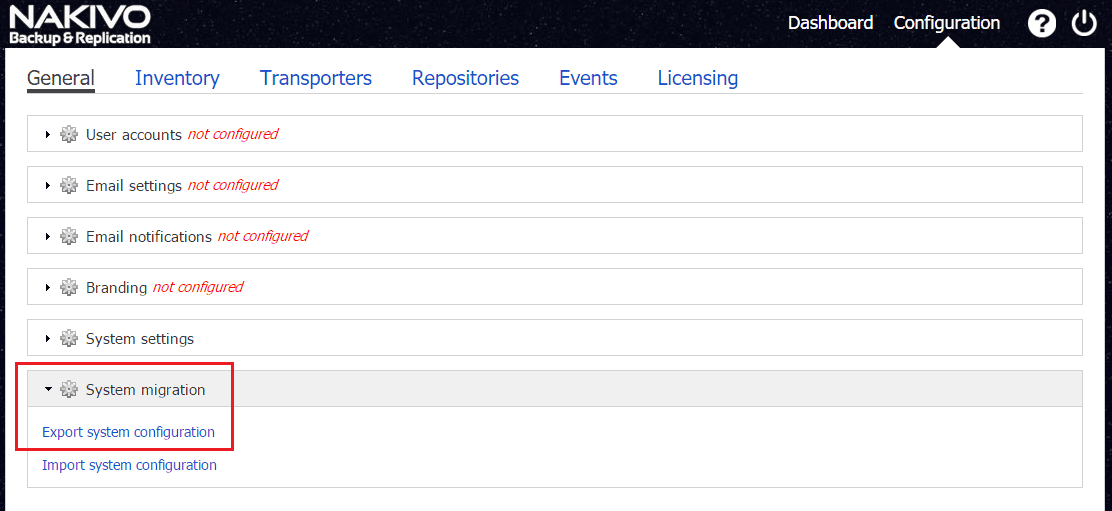Click the Branding heading text
The height and width of the screenshot is (511, 1112).
pos(116,288)
